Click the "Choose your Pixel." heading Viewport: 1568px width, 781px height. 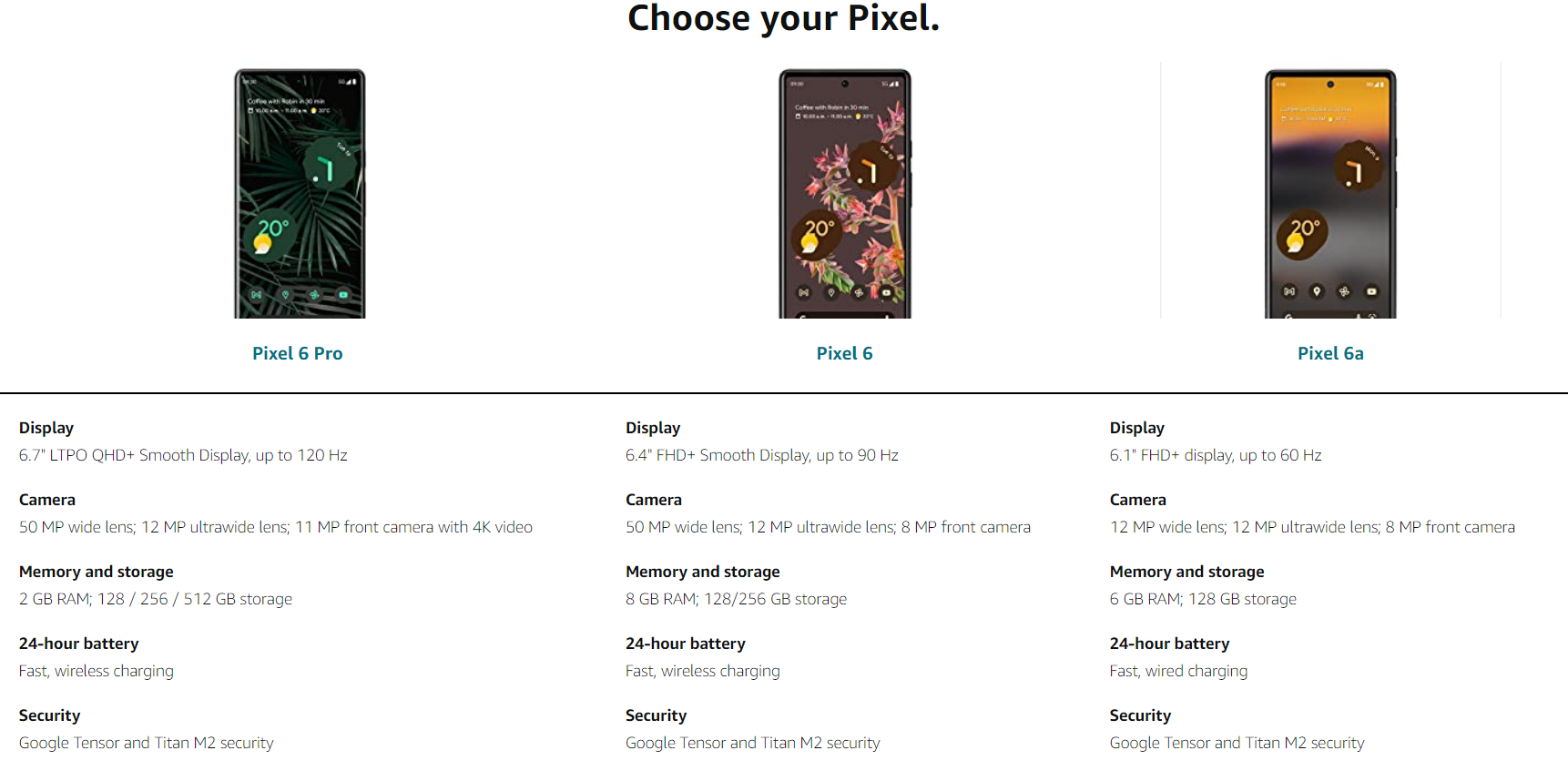click(783, 18)
